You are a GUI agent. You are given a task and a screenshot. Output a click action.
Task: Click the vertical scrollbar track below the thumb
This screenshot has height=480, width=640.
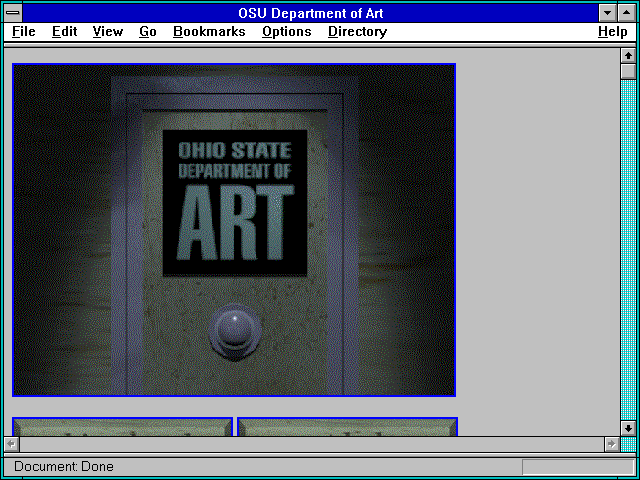click(628, 250)
